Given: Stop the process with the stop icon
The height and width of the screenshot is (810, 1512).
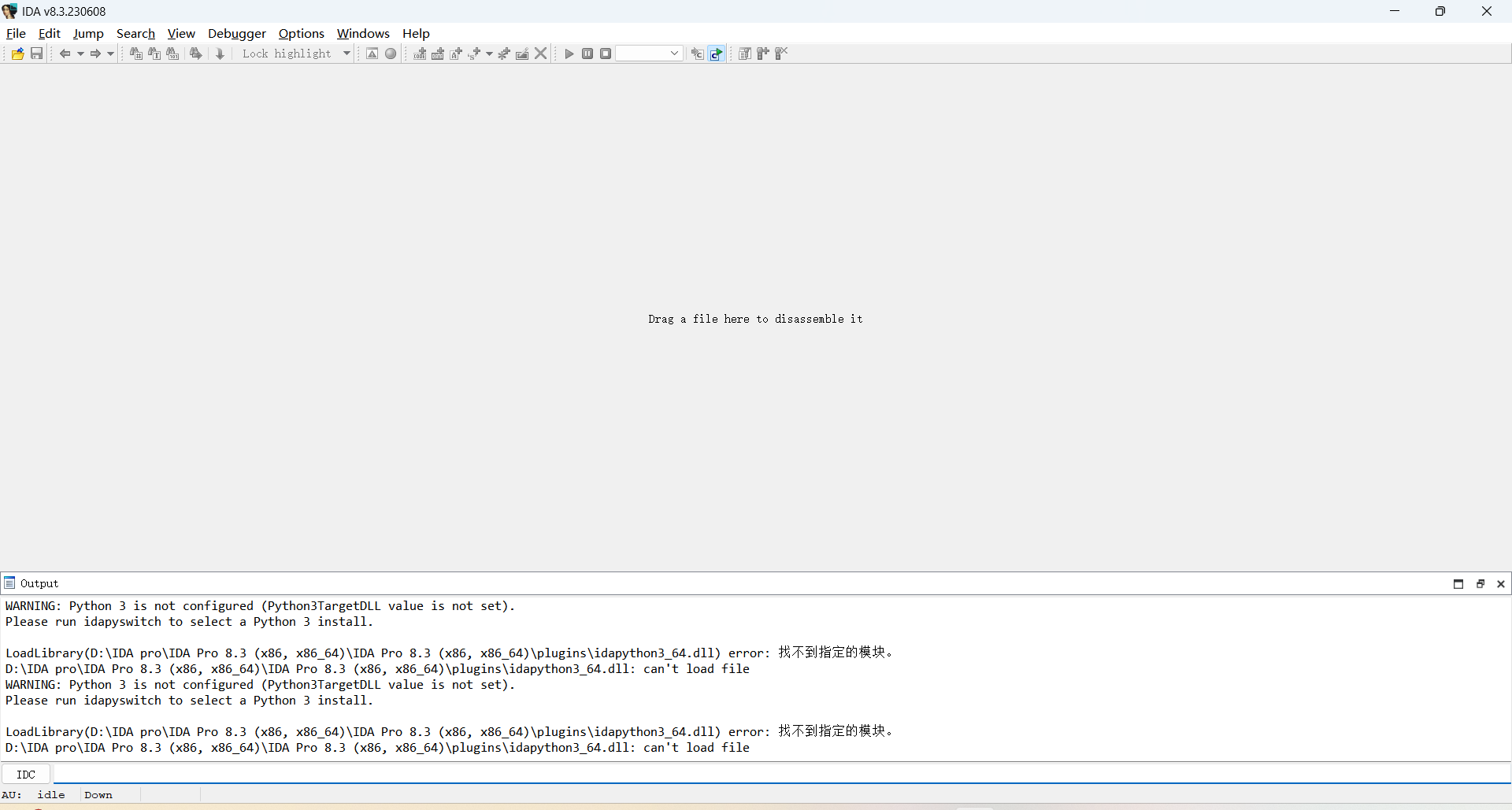Looking at the screenshot, I should 605,53.
